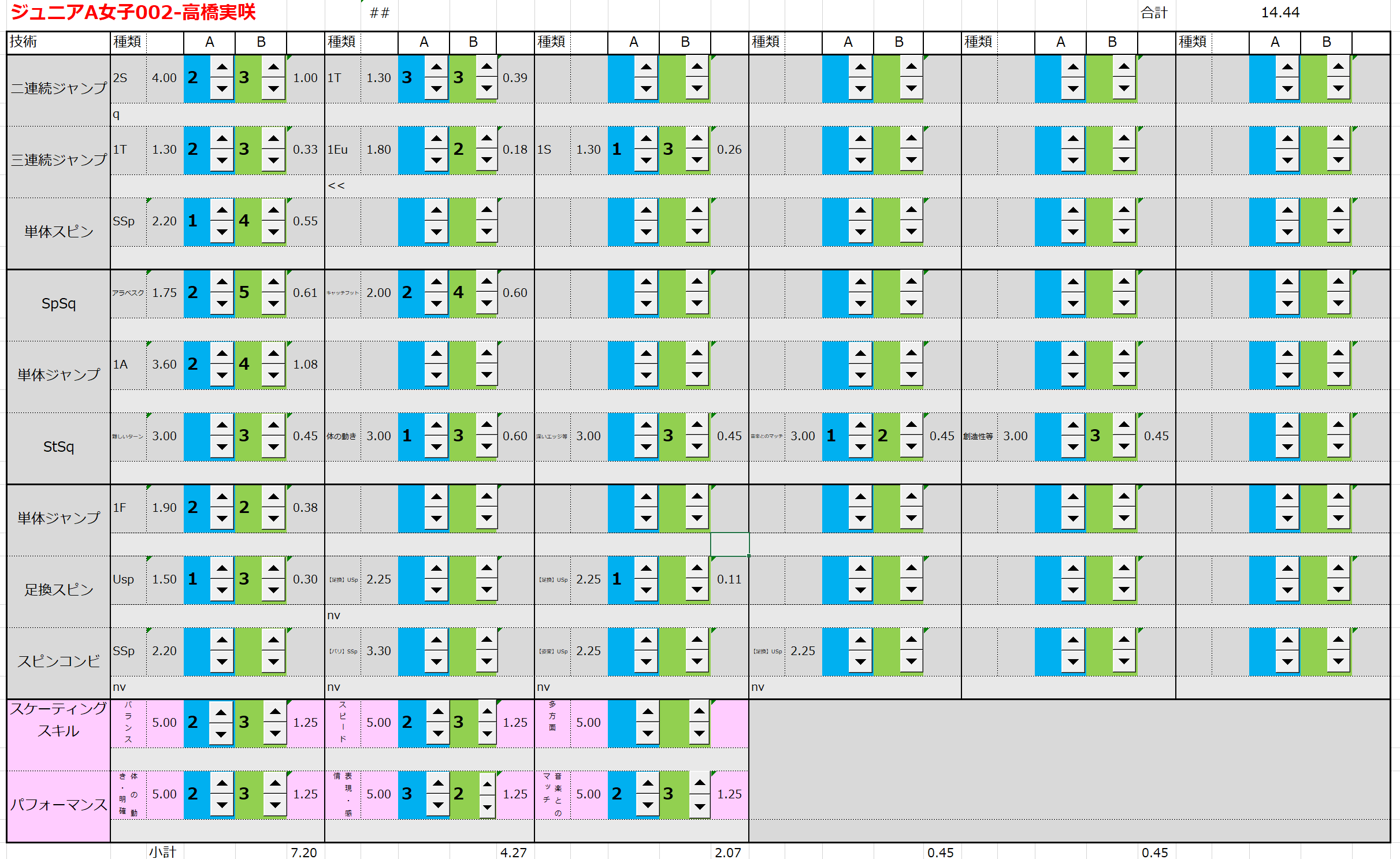This screenshot has height=859, width=1400.
Task: Select the 合計 total value 14.44
Action: tap(1279, 13)
